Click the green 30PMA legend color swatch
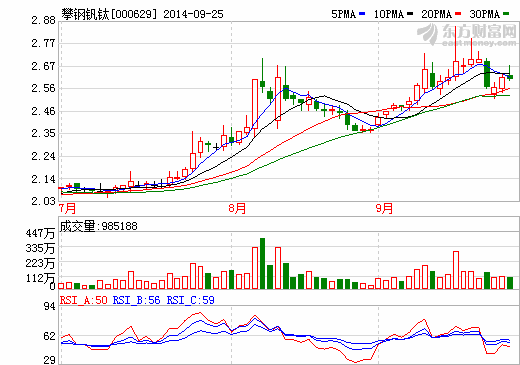The width and height of the screenshot is (520, 365). pos(506,14)
